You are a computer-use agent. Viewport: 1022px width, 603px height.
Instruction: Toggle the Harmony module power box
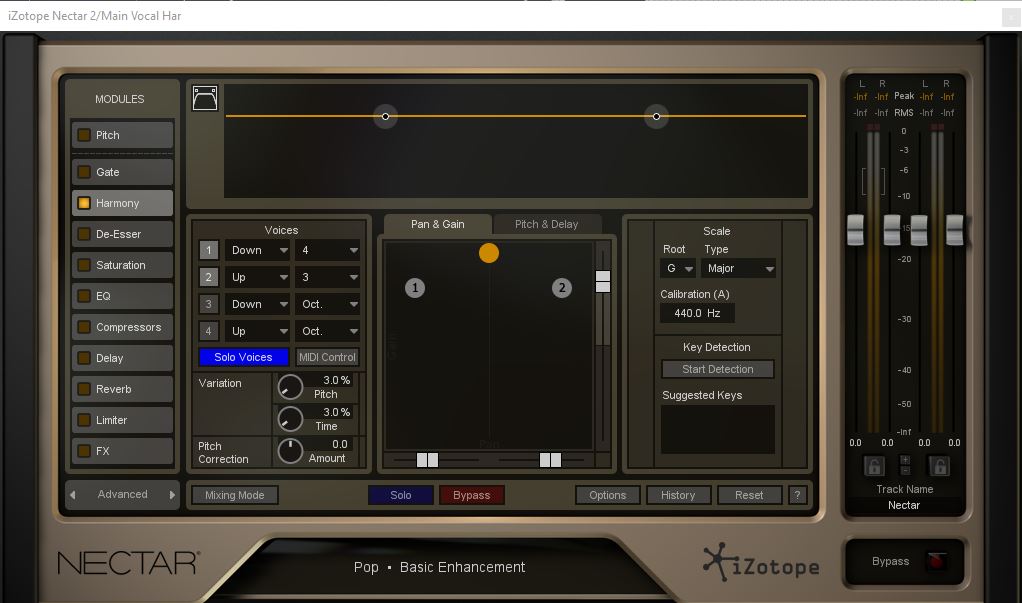tap(84, 203)
